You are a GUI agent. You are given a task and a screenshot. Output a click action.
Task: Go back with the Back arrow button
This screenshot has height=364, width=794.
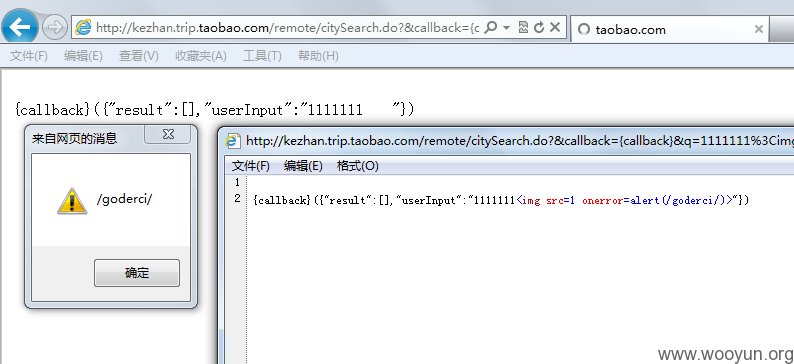(x=20, y=27)
